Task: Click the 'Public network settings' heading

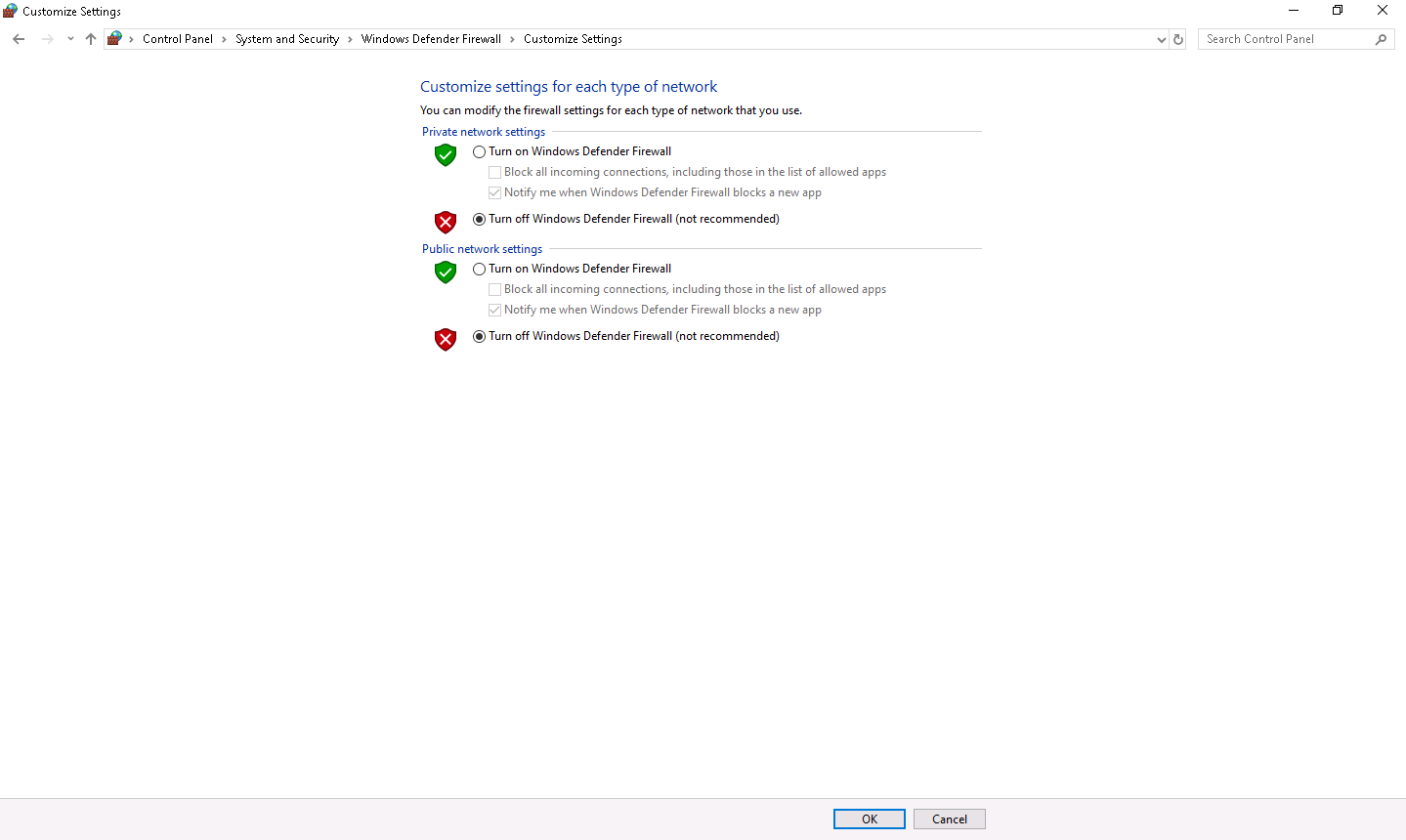Action: pyautogui.click(x=482, y=249)
